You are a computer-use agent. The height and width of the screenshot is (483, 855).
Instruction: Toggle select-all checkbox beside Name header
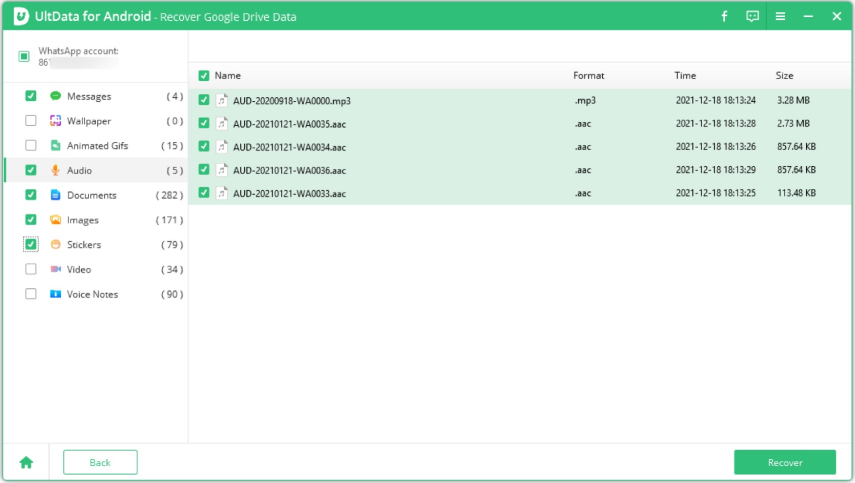coord(204,76)
